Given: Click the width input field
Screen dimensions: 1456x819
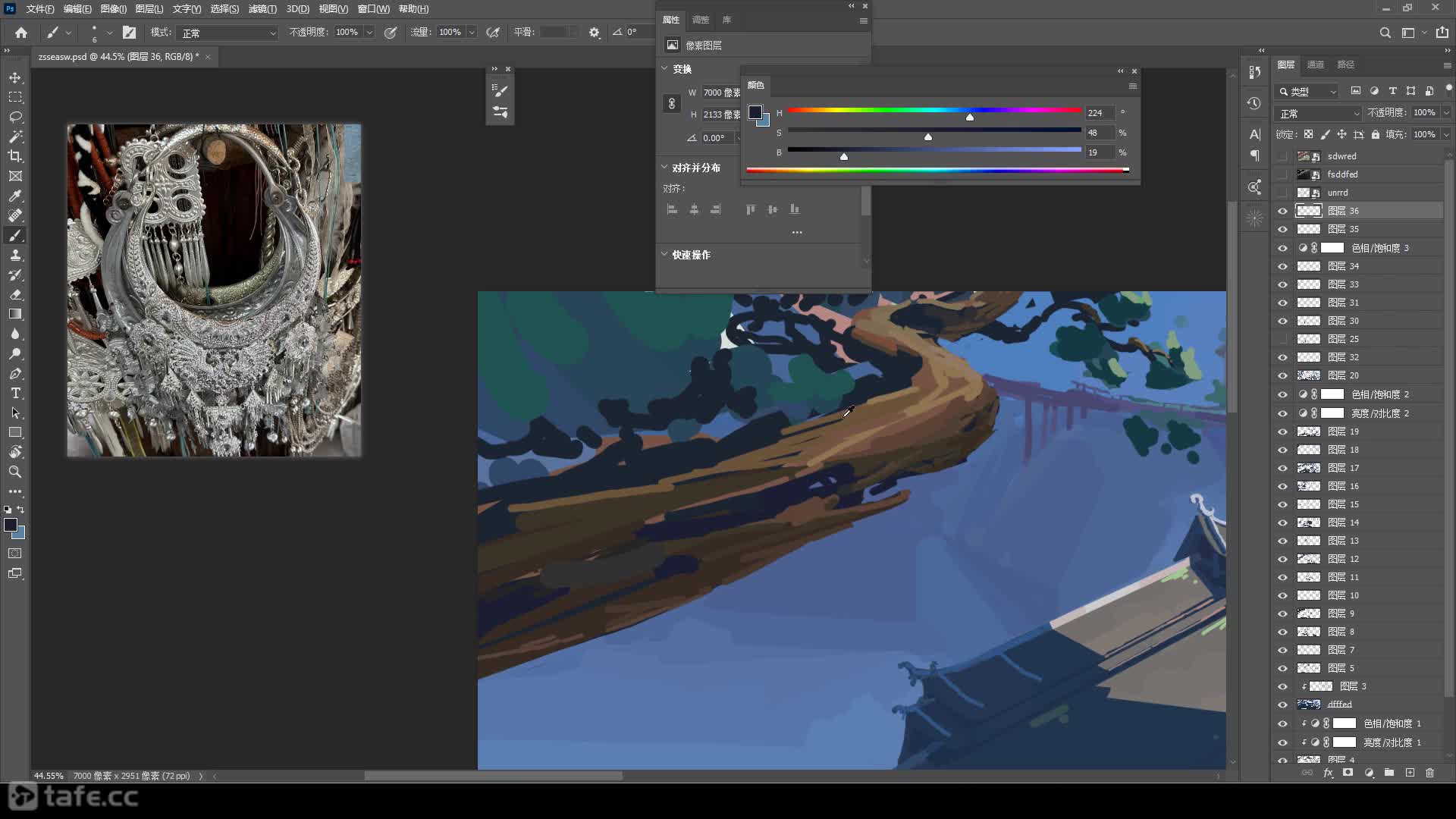Looking at the screenshot, I should 720,93.
